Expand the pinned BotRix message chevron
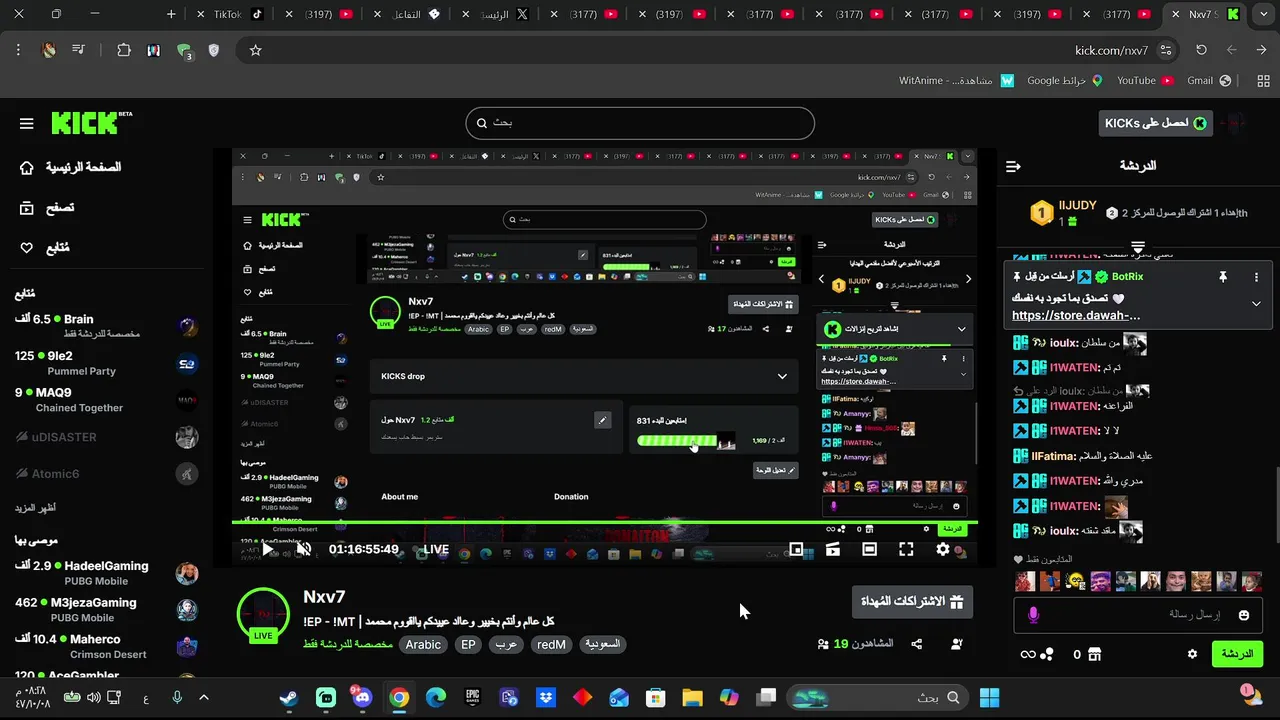Screen dimensions: 1280x720 1257,304
